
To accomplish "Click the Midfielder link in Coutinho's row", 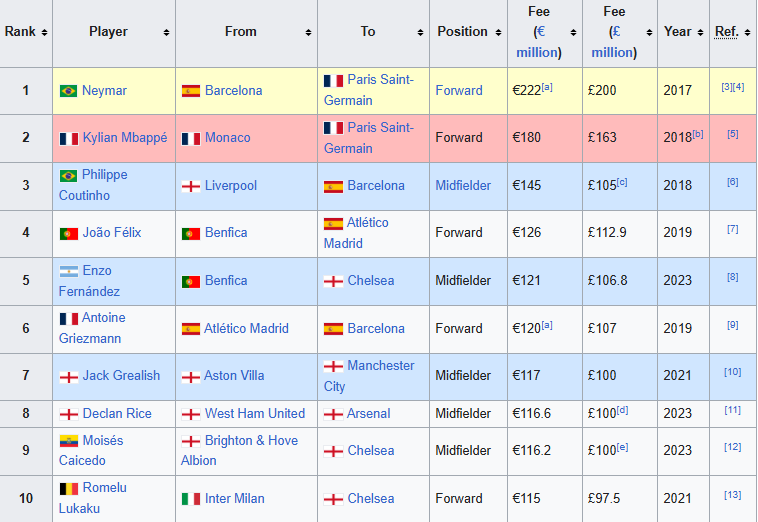I will tap(463, 186).
